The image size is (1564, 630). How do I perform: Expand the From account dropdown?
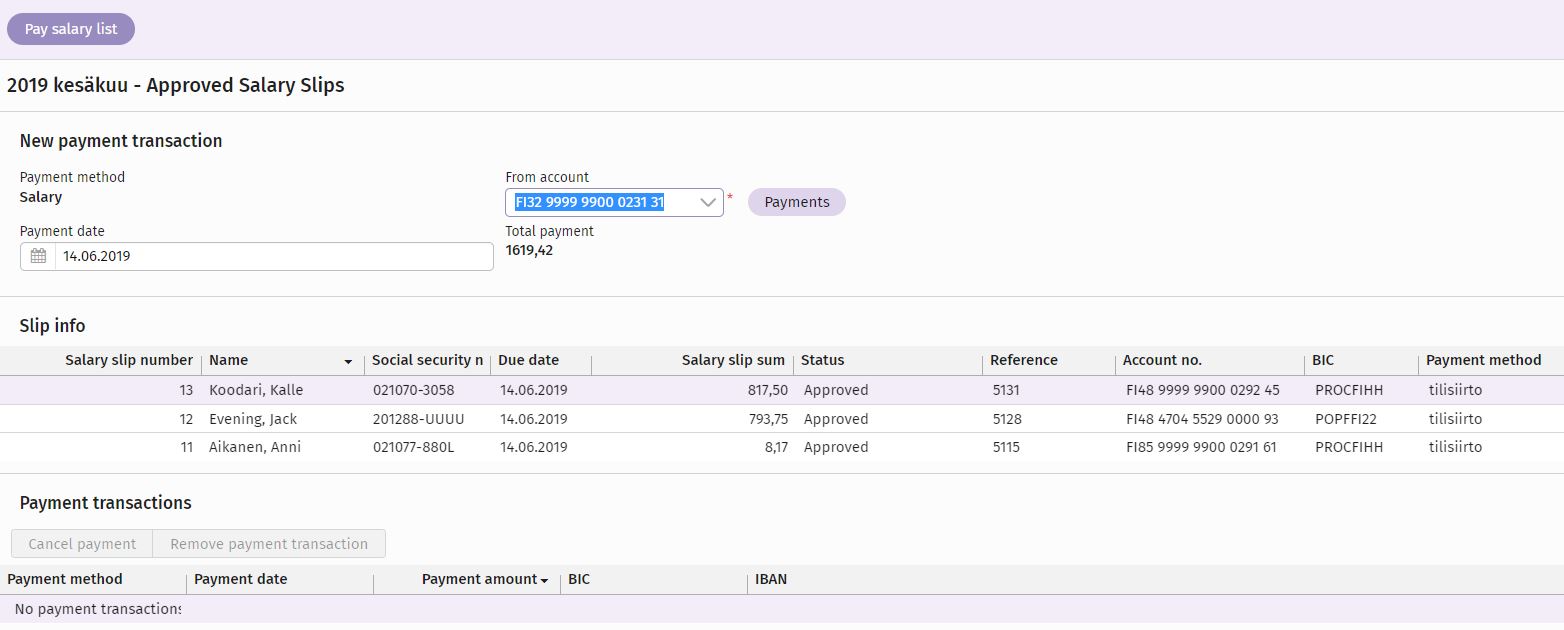pos(709,202)
